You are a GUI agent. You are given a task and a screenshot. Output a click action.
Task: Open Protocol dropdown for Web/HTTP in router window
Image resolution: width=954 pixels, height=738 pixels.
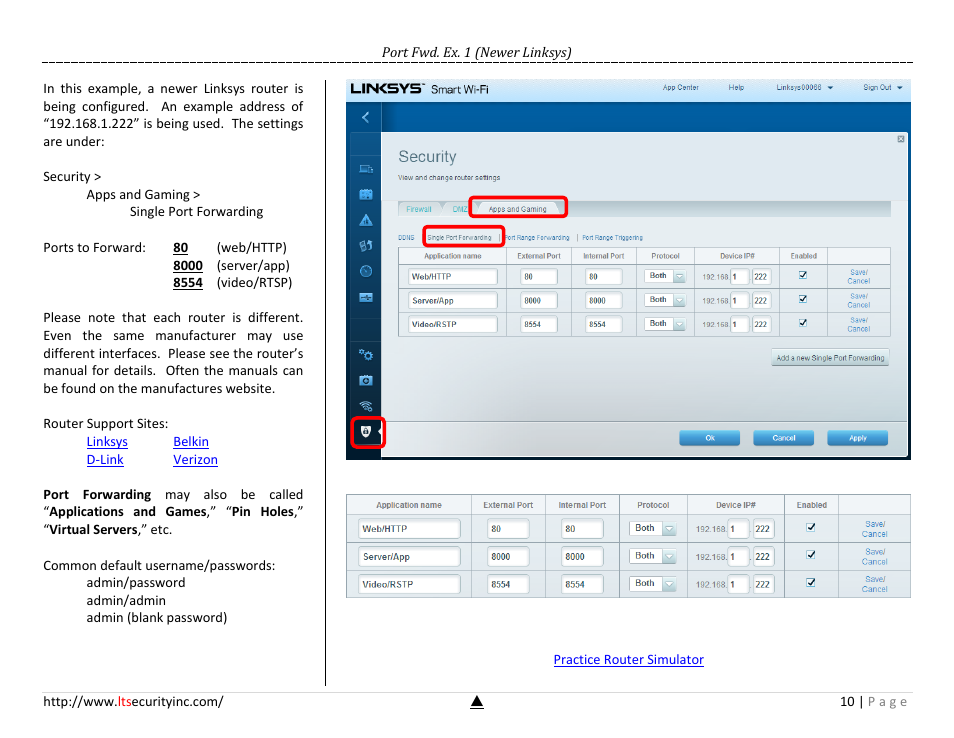click(664, 276)
